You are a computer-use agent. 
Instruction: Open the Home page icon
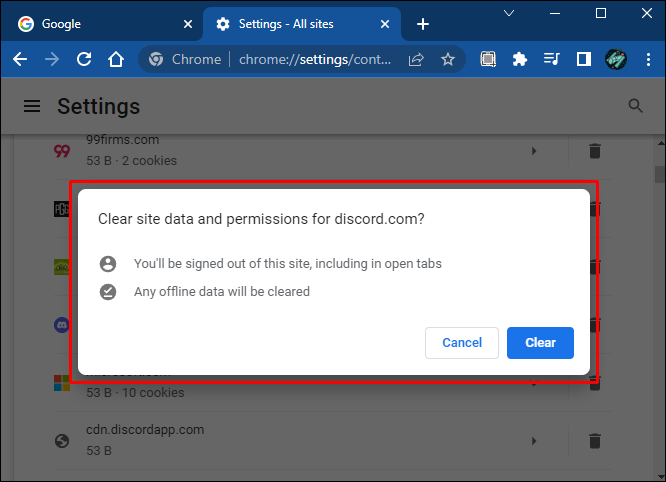116,59
